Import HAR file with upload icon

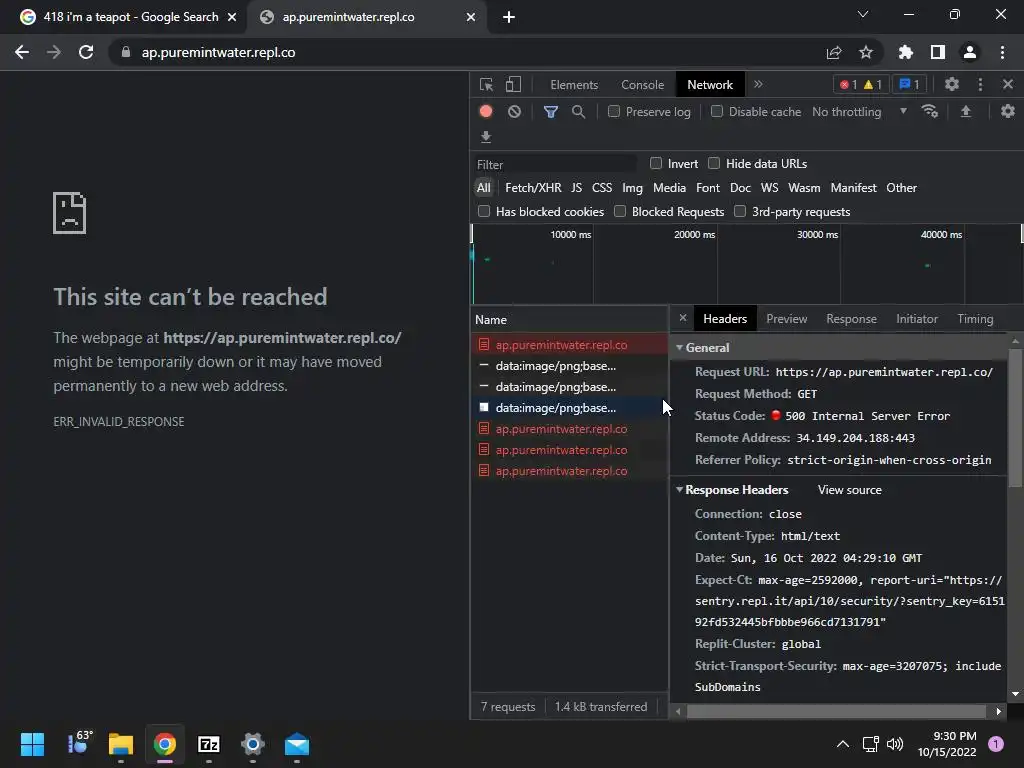(x=965, y=112)
